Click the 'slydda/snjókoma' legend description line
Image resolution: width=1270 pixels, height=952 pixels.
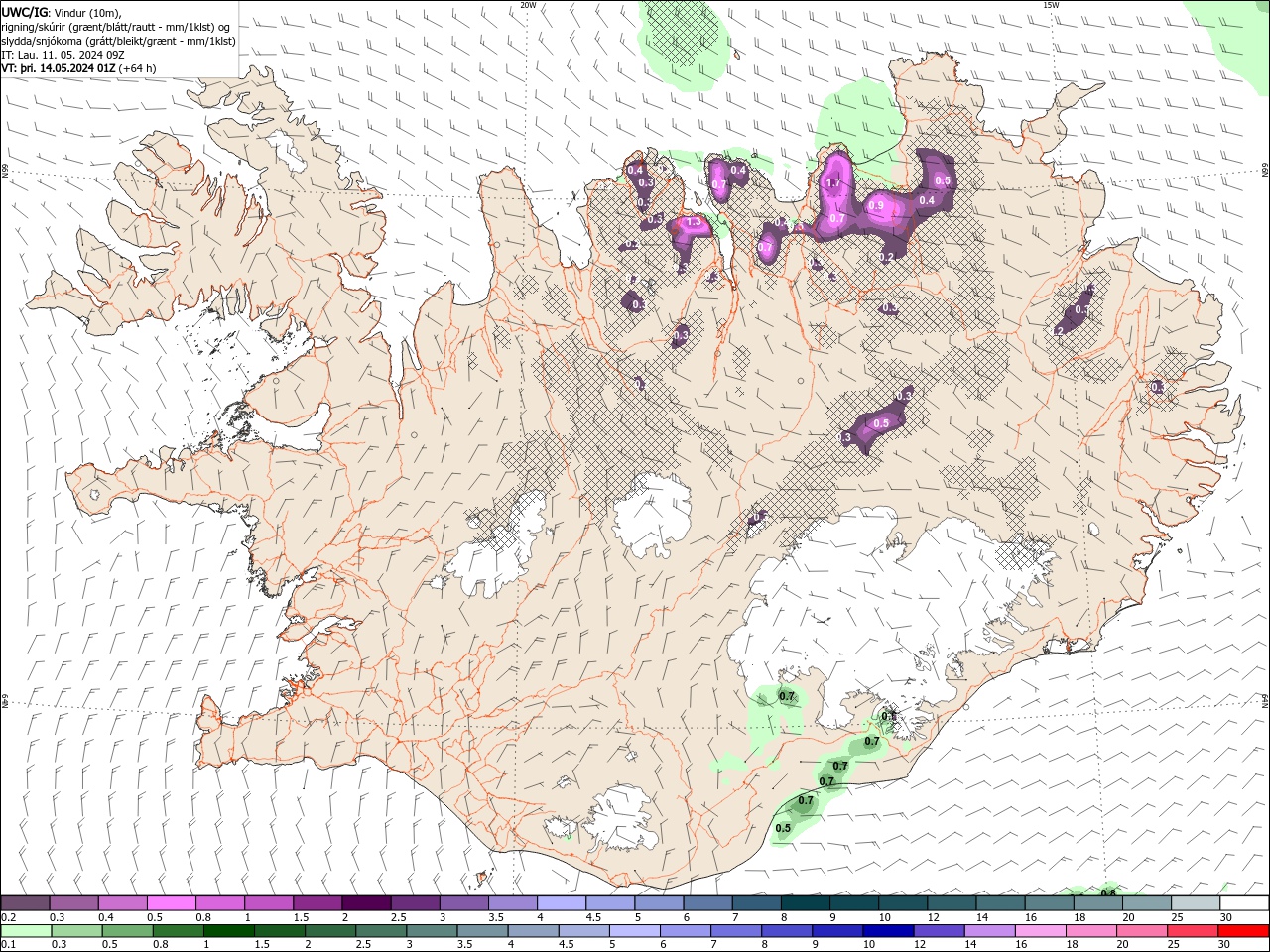click(119, 41)
